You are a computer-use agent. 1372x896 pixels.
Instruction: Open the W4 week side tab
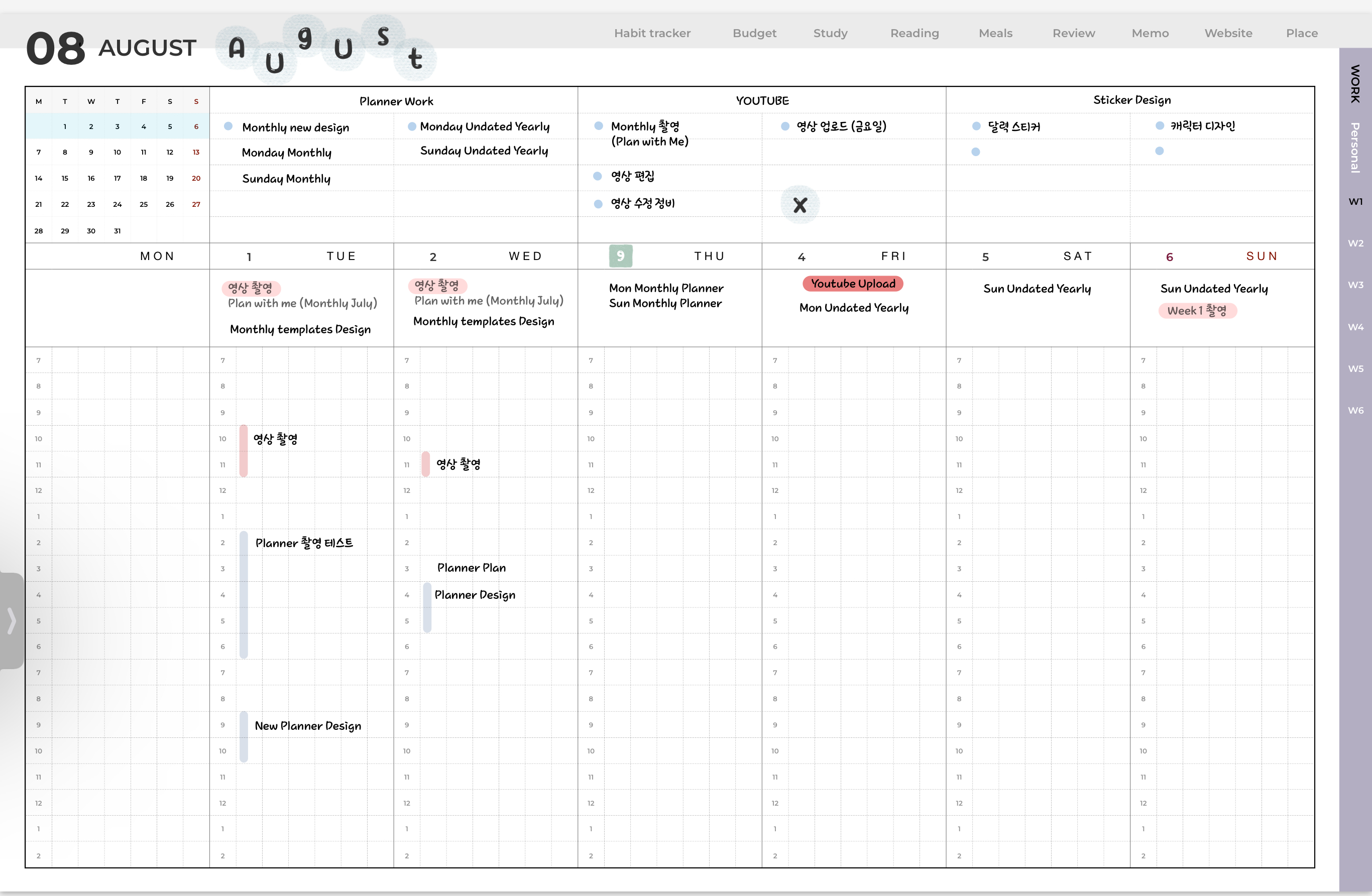click(x=1355, y=327)
